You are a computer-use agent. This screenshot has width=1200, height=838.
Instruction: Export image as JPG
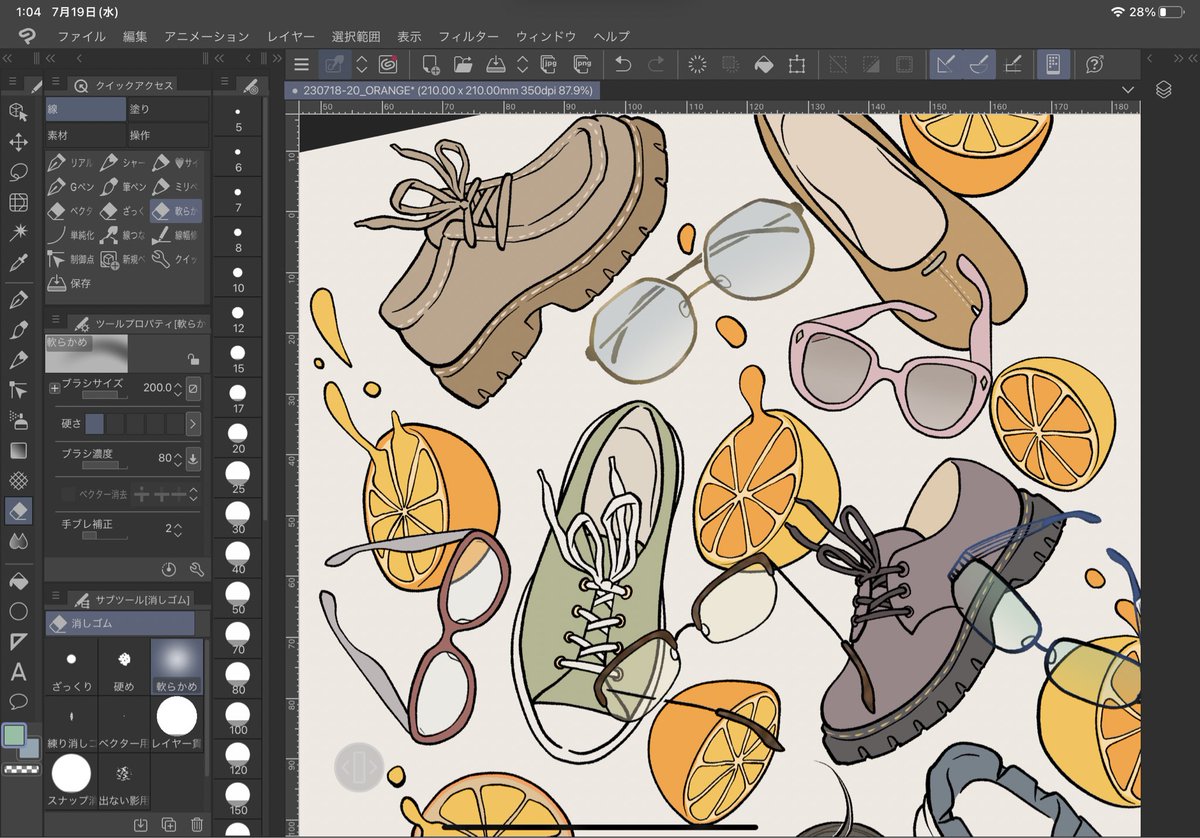pyautogui.click(x=550, y=64)
